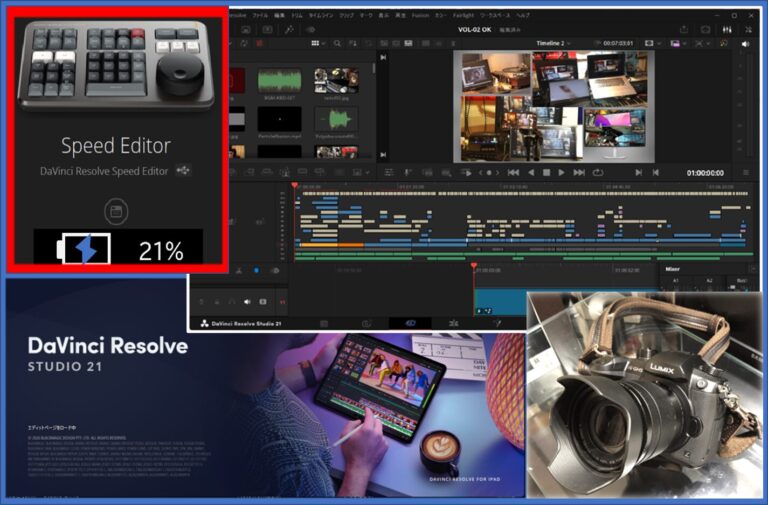Jump to last frame in transport controls

point(579,172)
